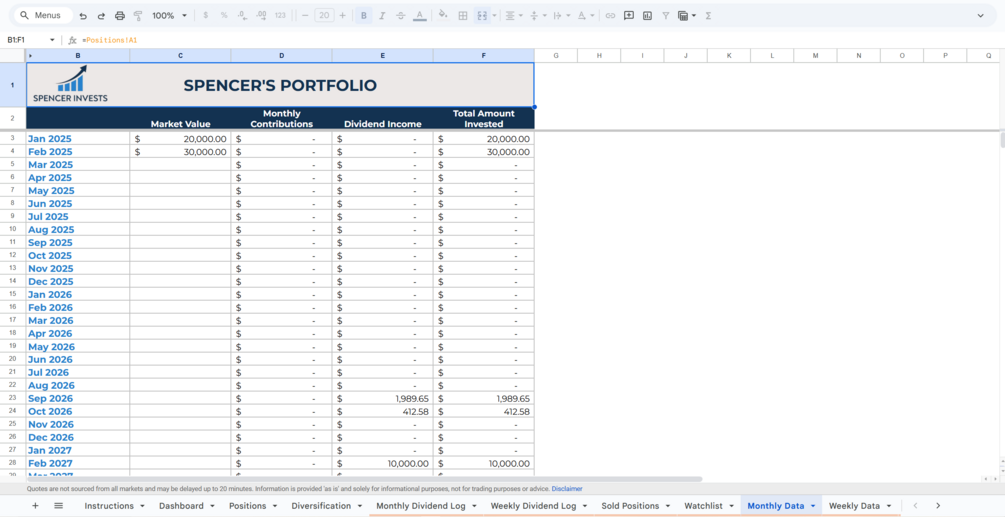
Task: Click the Total Amount Invested header cell
Action: tap(484, 119)
